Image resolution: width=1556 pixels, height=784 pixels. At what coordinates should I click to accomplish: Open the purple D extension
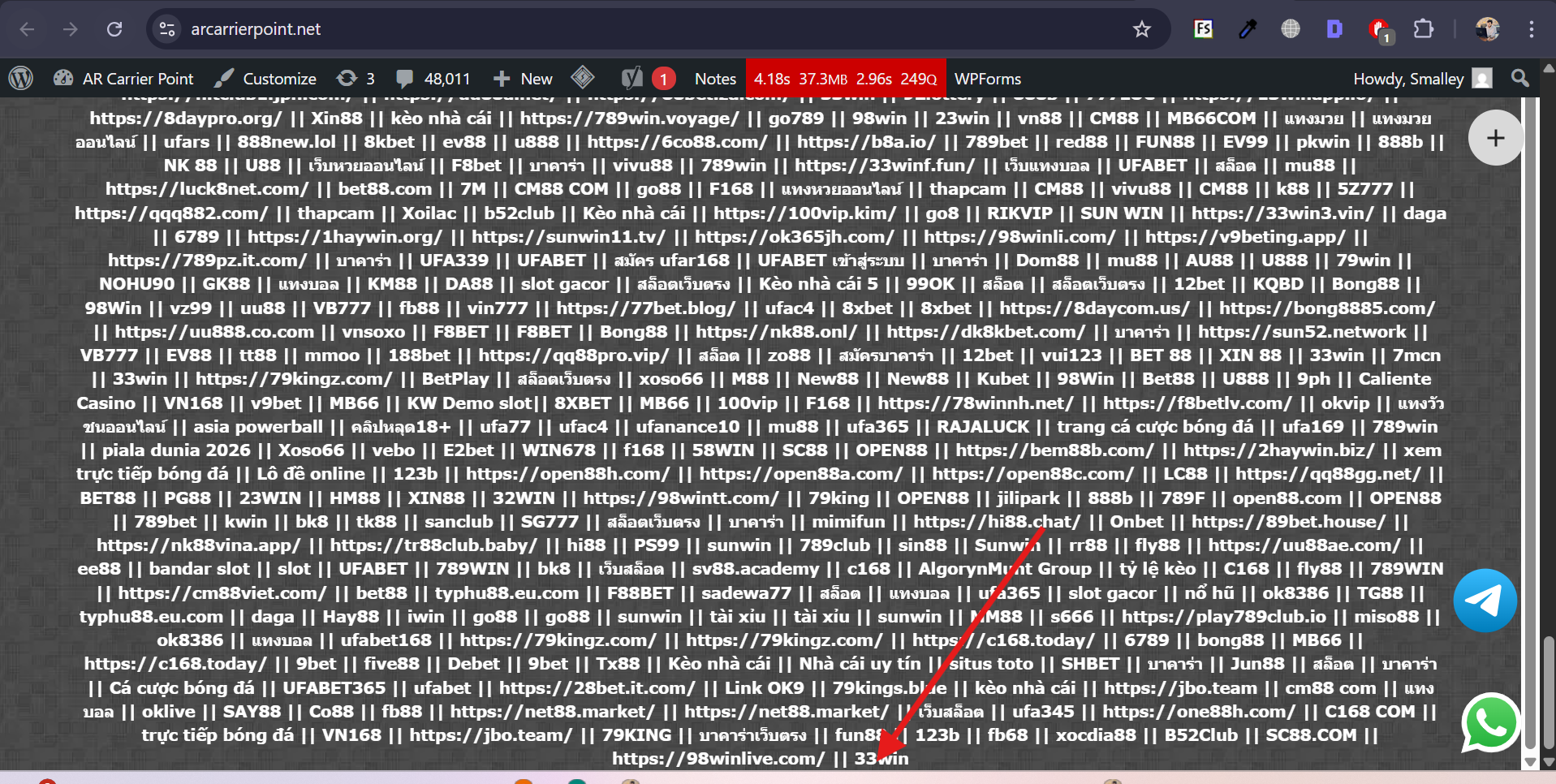1334,29
